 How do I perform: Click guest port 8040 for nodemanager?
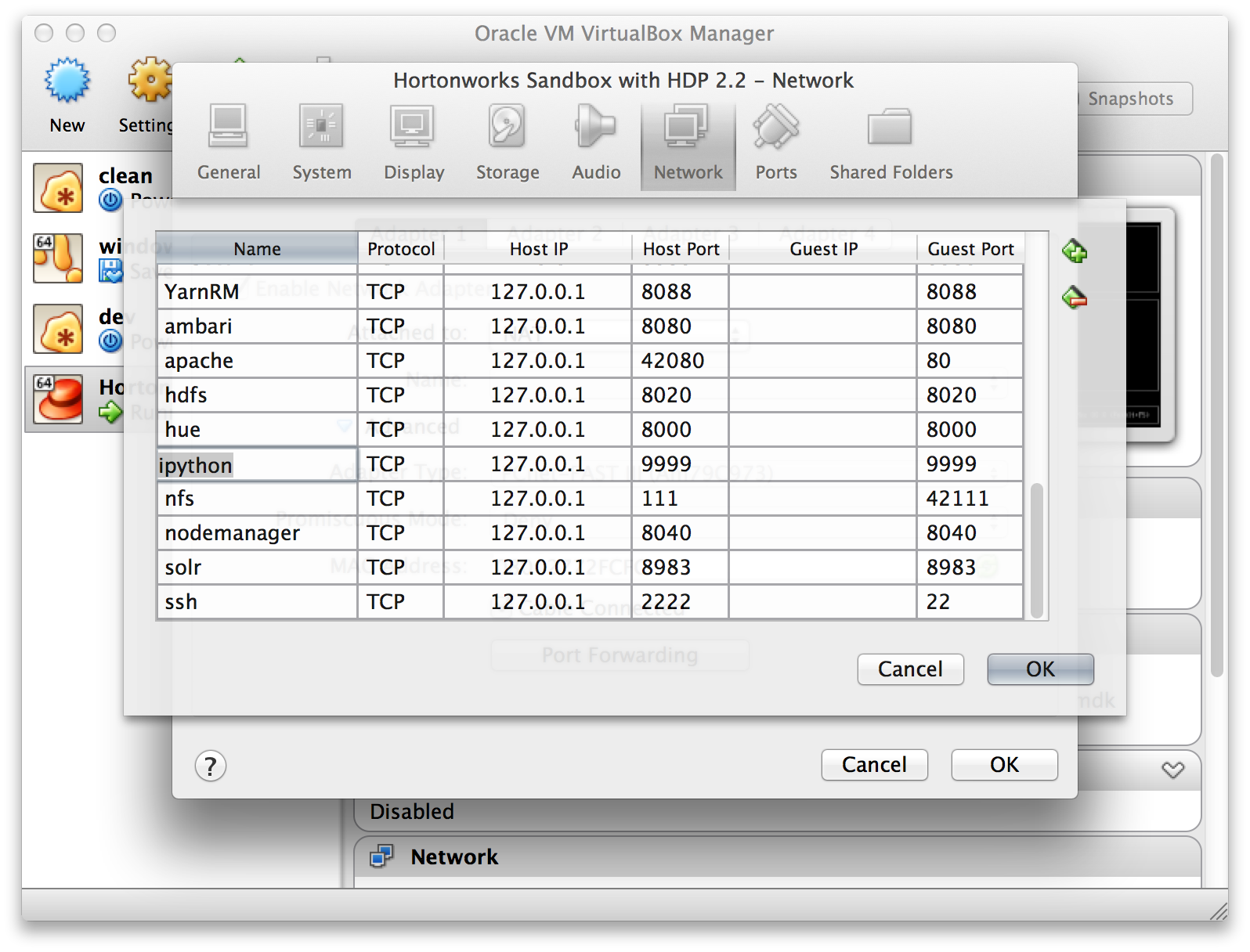tap(970, 532)
